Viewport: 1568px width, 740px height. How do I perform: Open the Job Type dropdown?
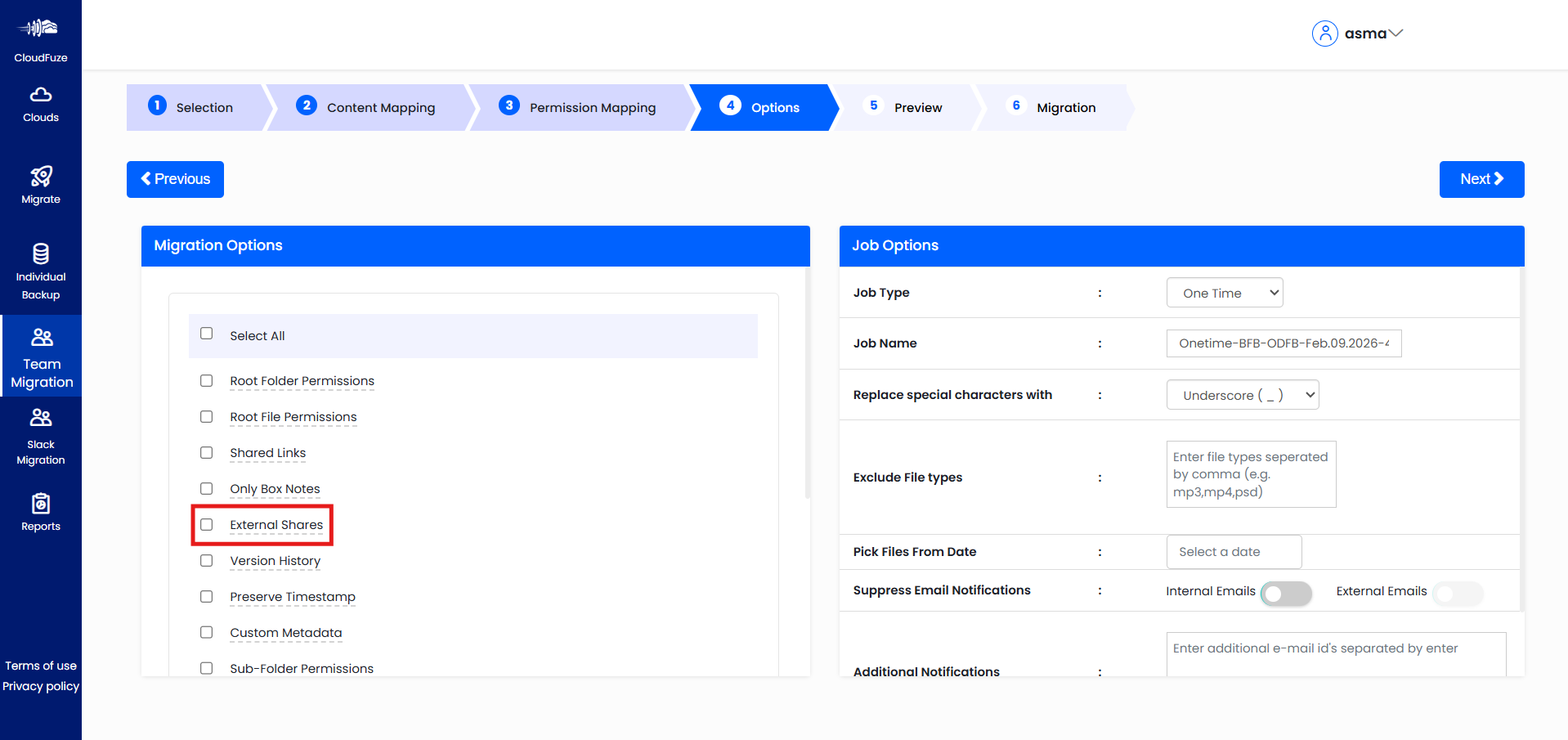[1224, 293]
